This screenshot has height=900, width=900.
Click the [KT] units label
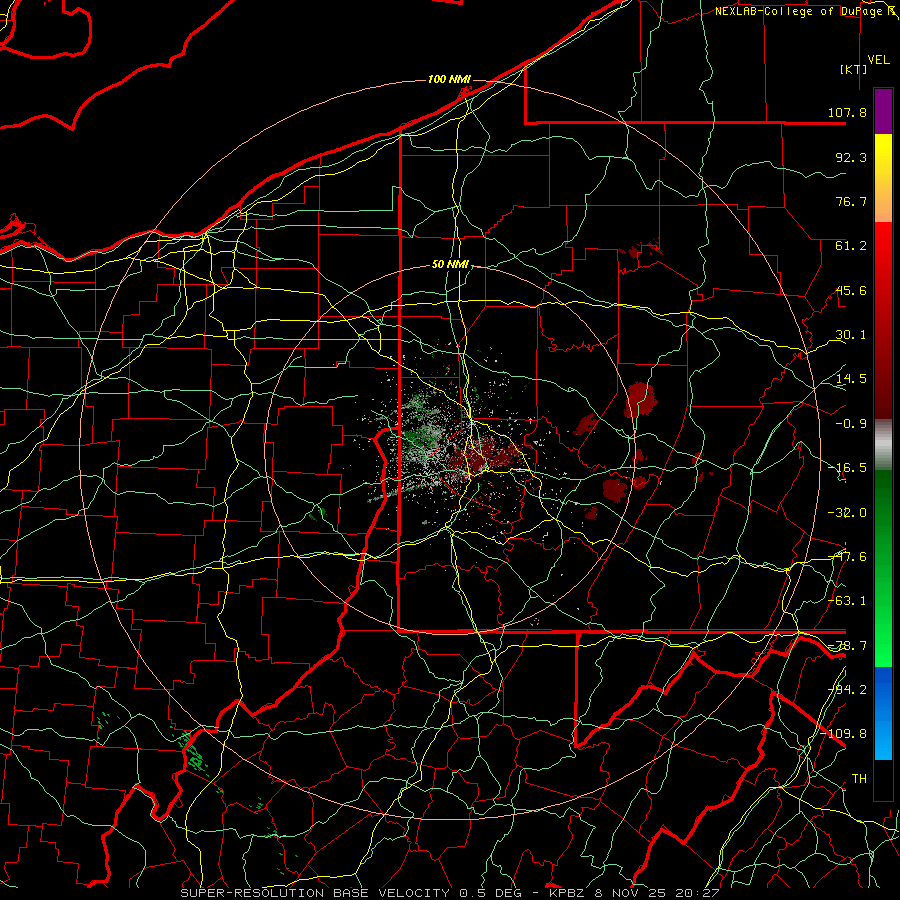coord(854,69)
